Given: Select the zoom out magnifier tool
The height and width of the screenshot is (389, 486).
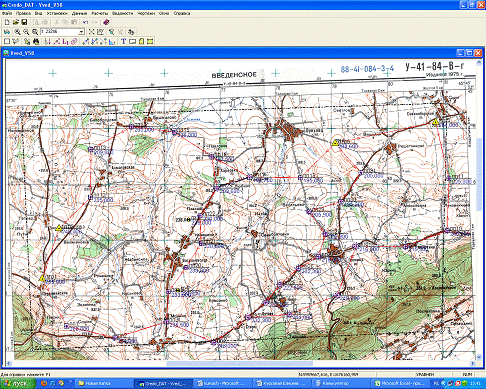Looking at the screenshot, I should 26,32.
